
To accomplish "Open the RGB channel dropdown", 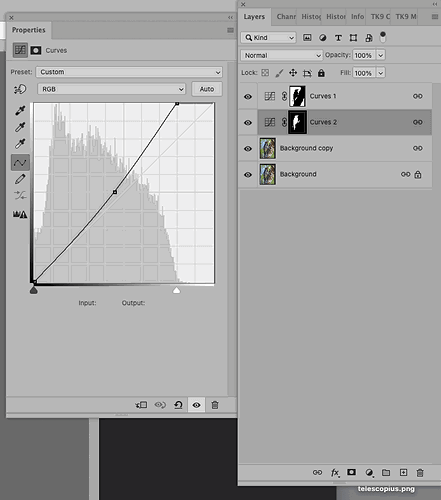I will pos(111,89).
